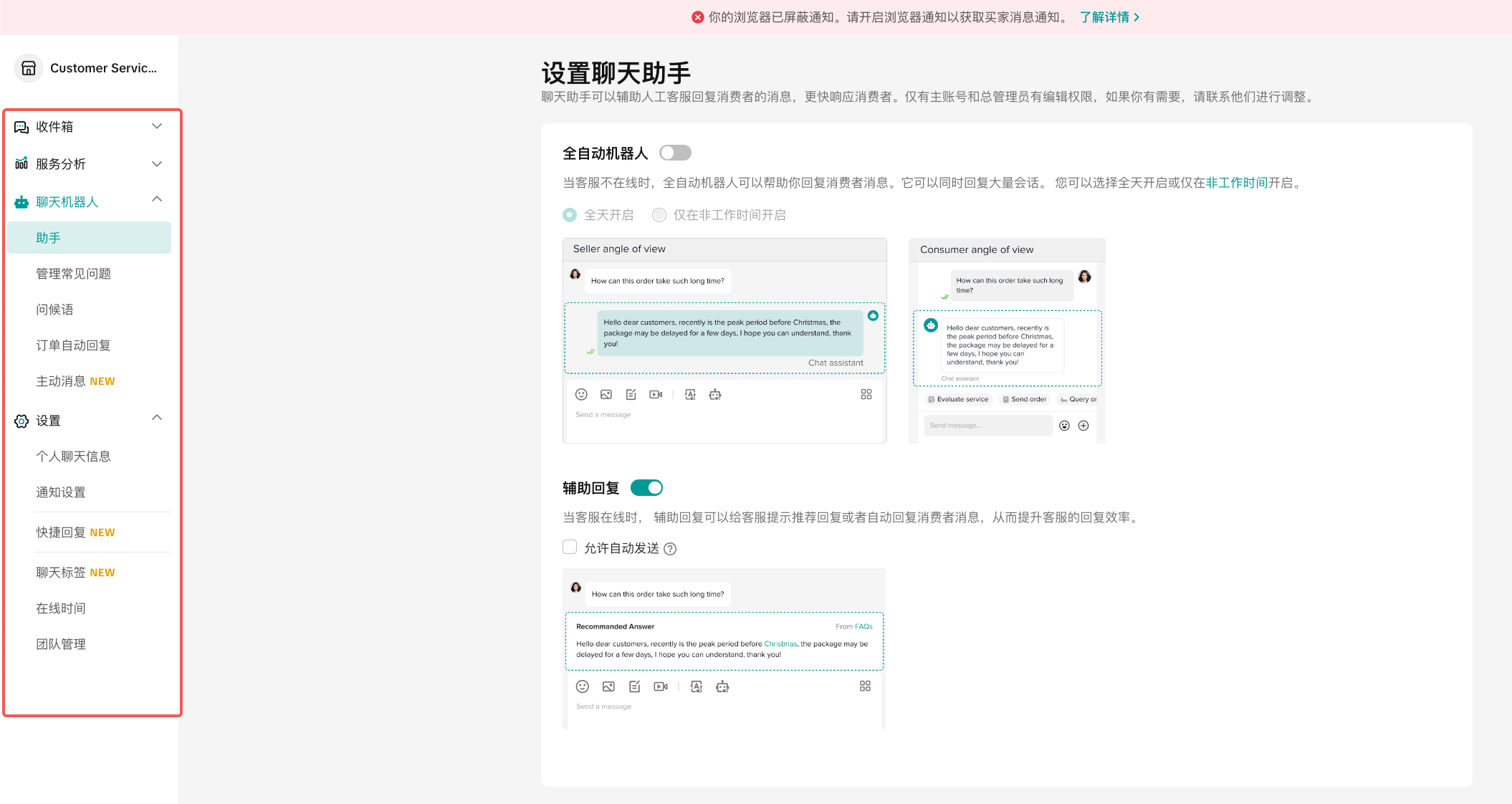Click the robot icon beside 聊天机器人

coord(21,202)
